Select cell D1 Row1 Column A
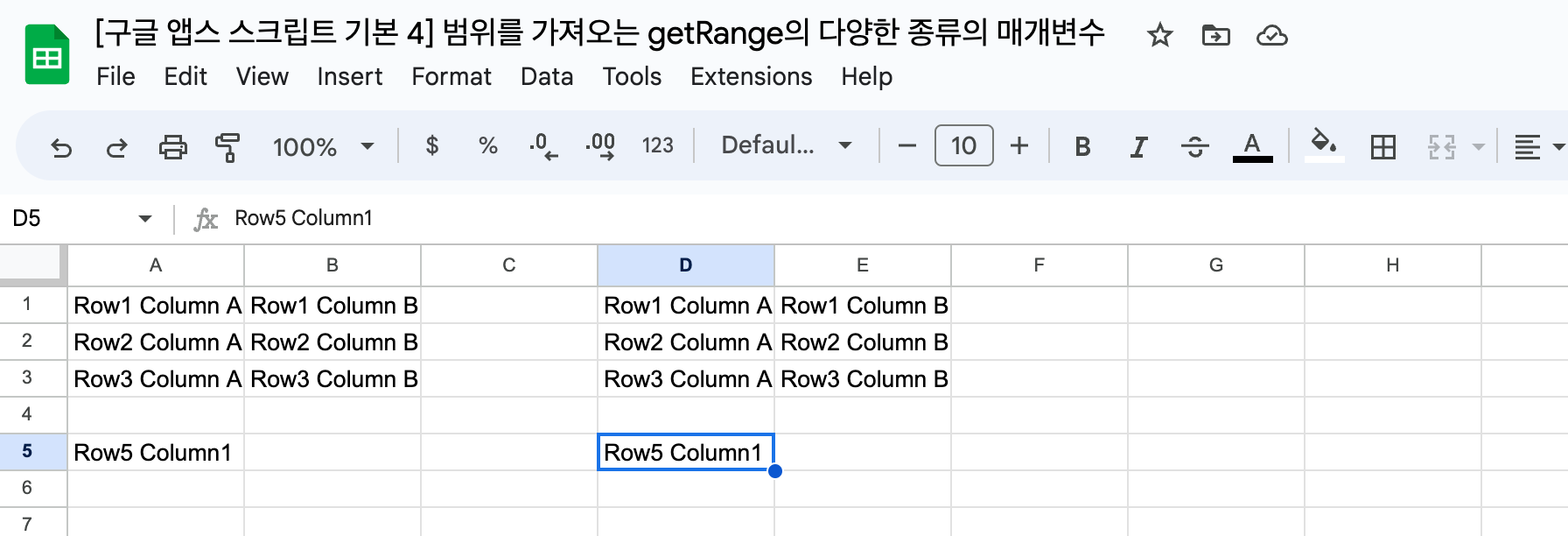The width and height of the screenshot is (1568, 536). (686, 305)
